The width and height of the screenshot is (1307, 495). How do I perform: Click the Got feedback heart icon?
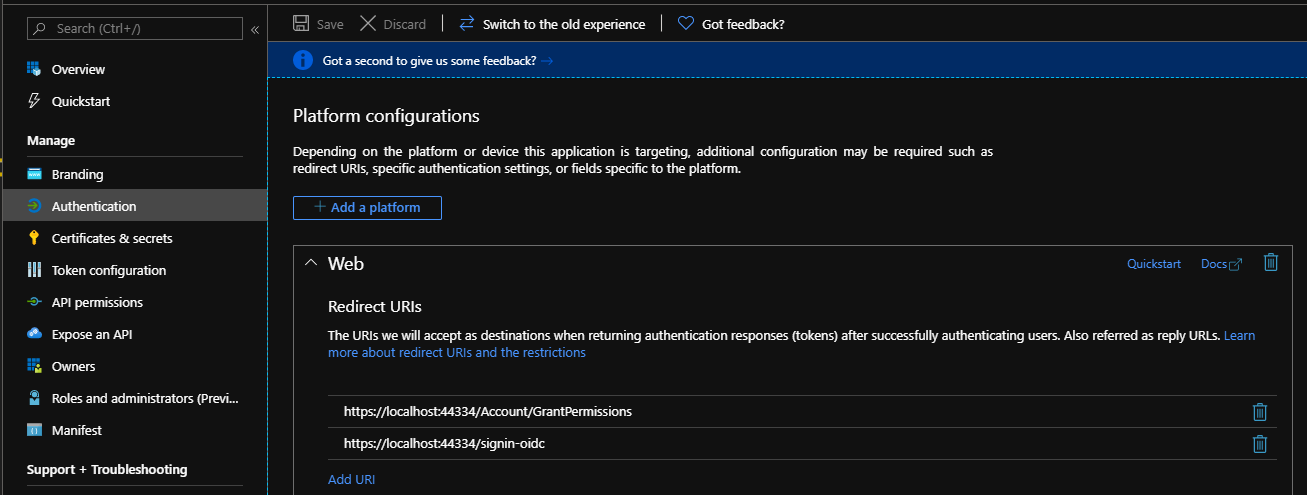pos(686,23)
